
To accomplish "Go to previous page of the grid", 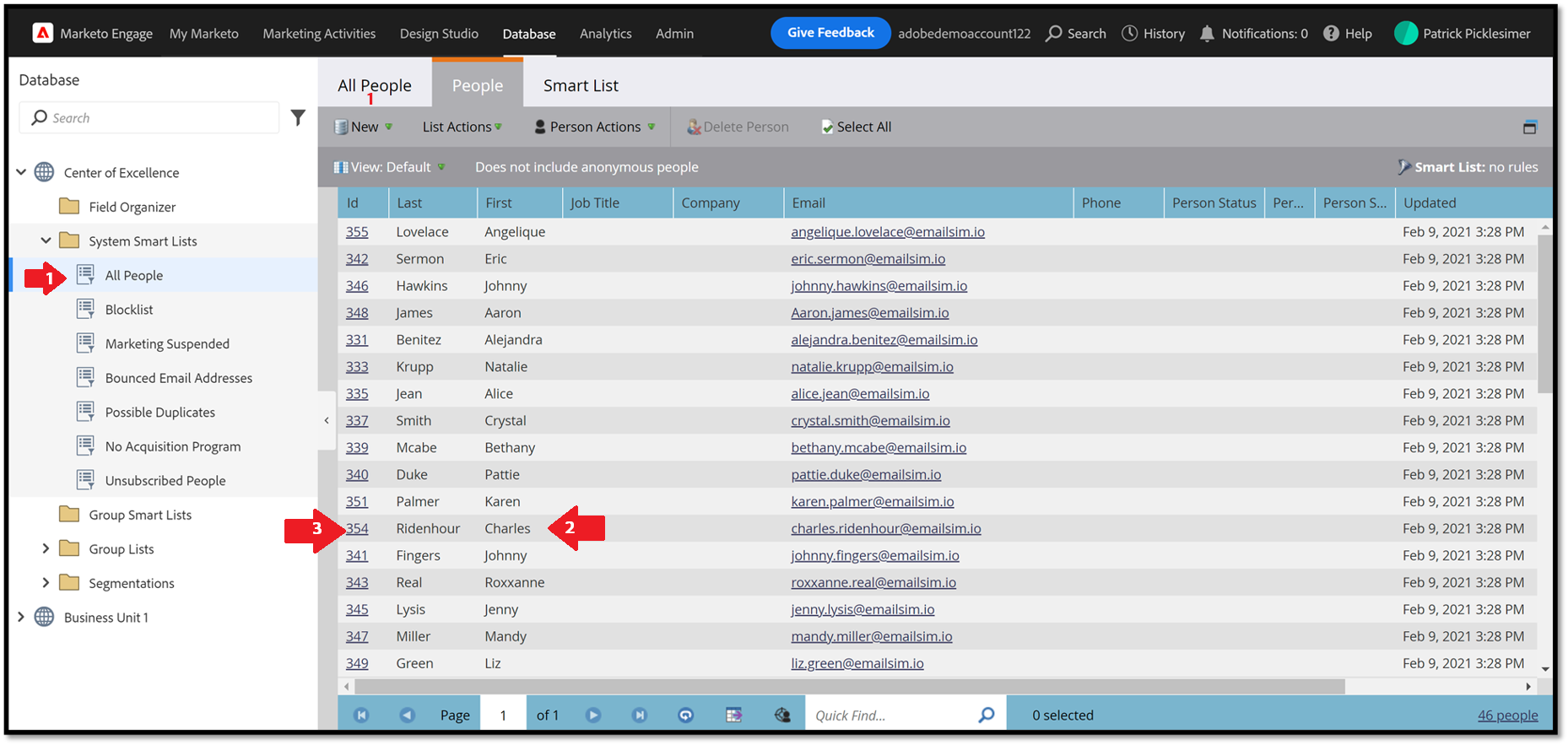I will [x=408, y=715].
